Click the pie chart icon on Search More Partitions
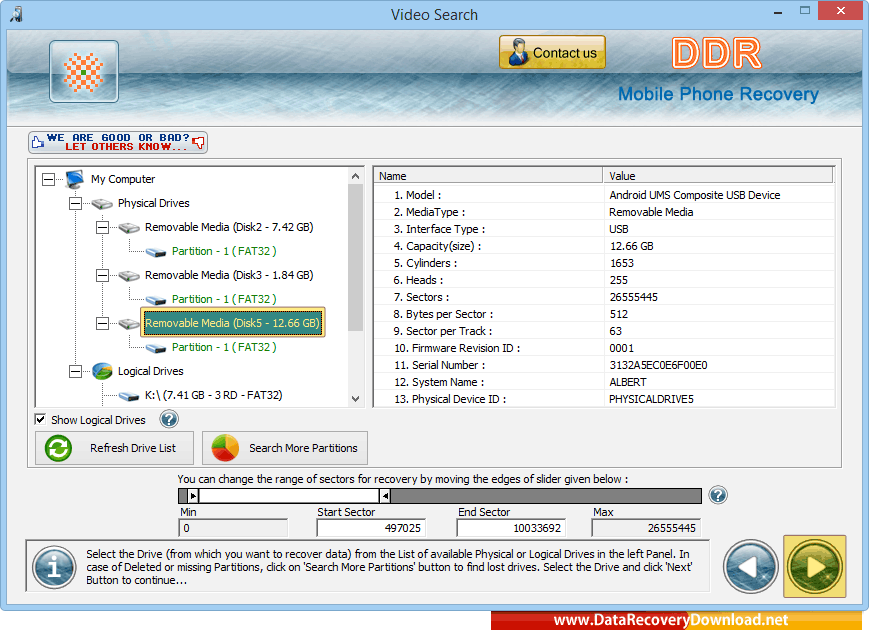Viewport: 869px width, 632px height. coord(225,448)
